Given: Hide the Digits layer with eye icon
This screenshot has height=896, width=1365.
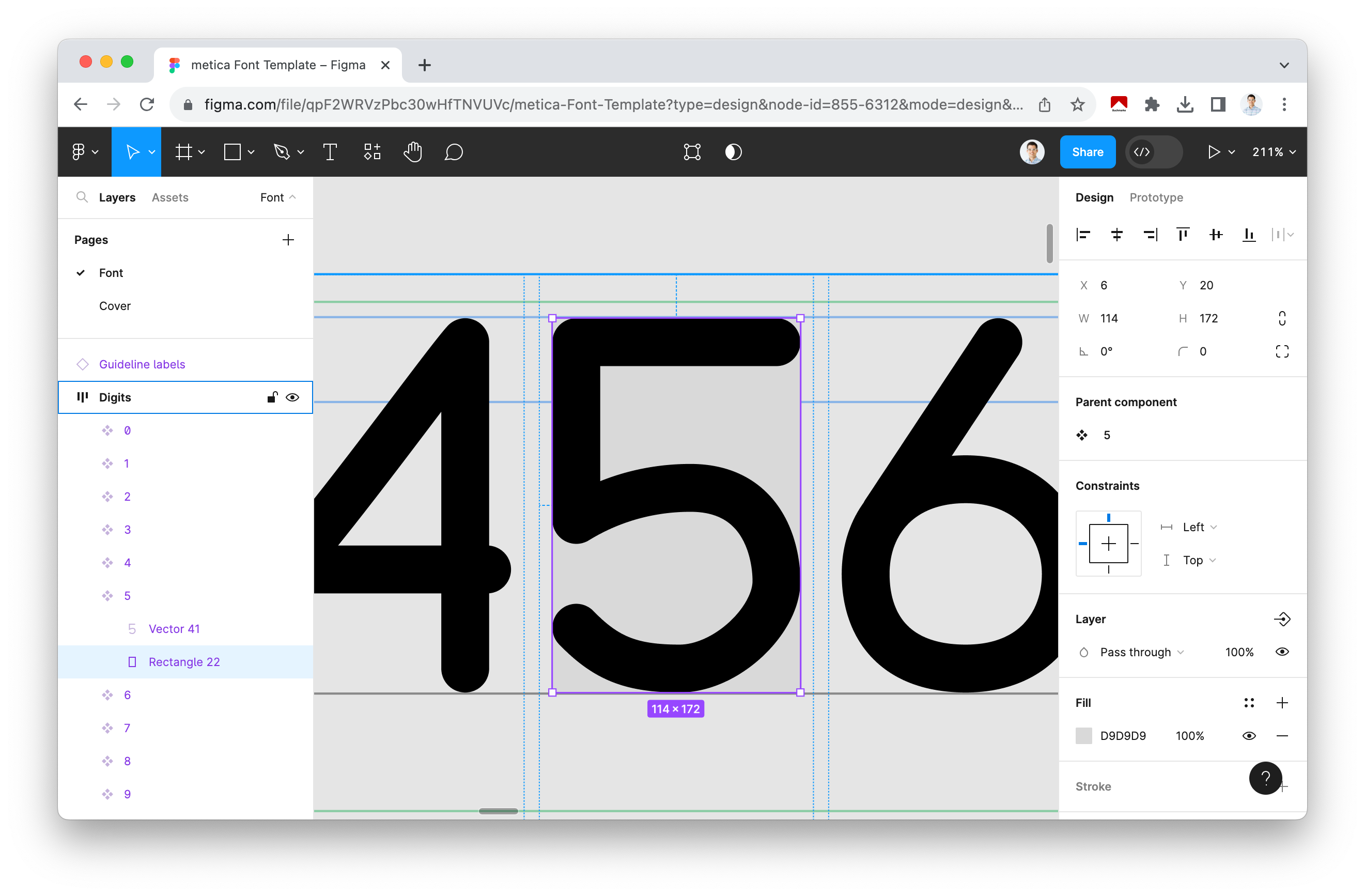Looking at the screenshot, I should [x=292, y=397].
